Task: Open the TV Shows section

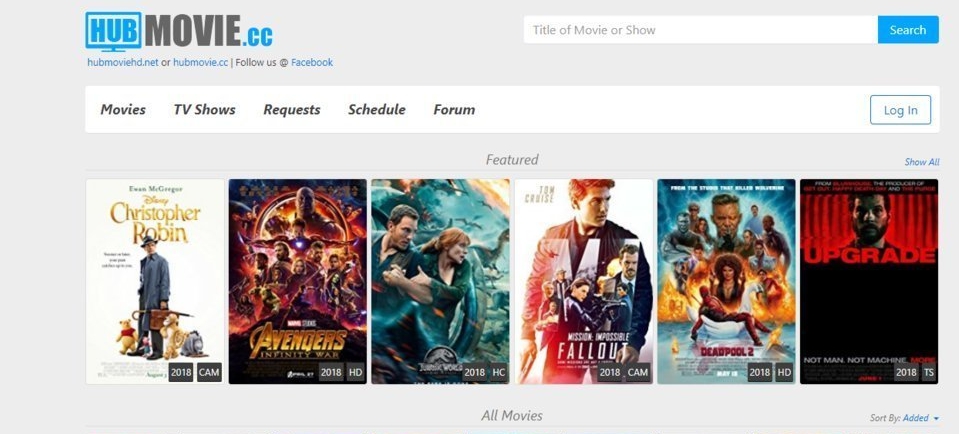Action: coord(204,109)
